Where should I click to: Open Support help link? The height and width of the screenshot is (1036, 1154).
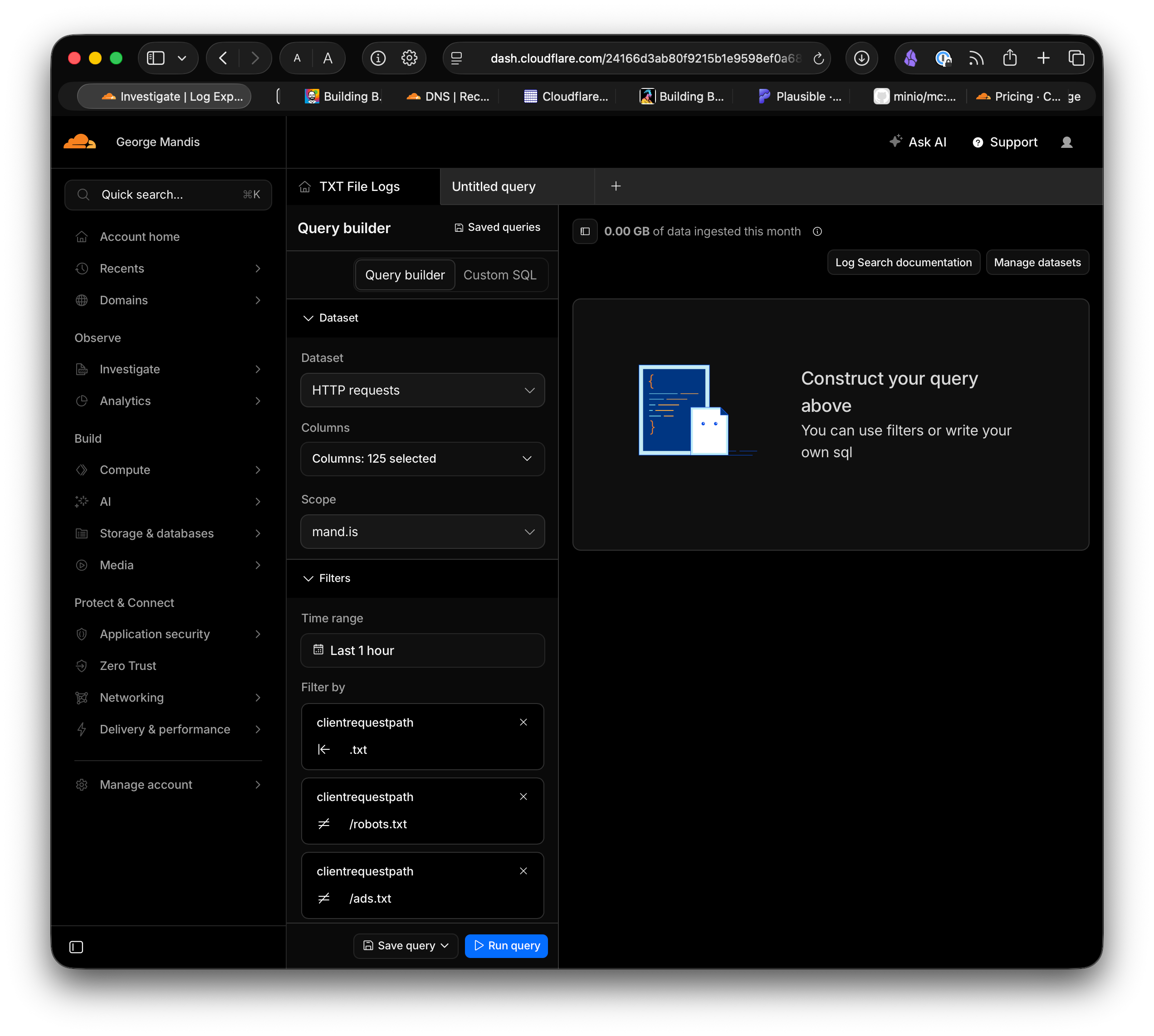tap(1004, 142)
